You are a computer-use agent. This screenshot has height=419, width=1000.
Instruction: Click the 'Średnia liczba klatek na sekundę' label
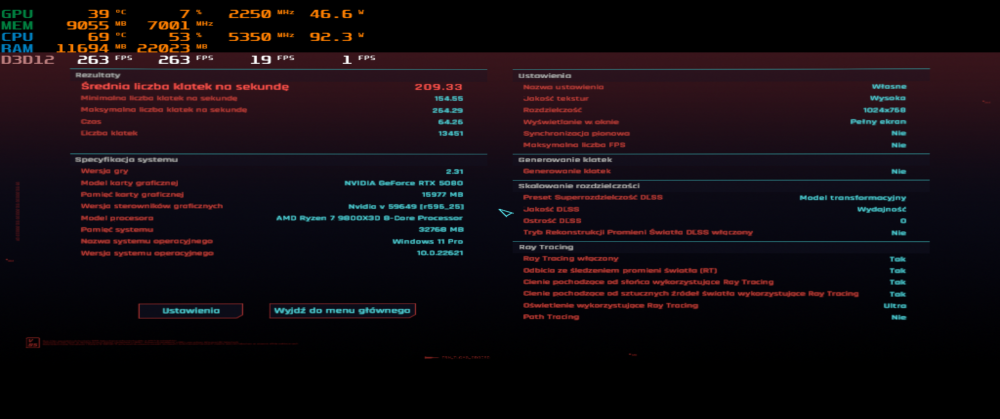point(185,87)
